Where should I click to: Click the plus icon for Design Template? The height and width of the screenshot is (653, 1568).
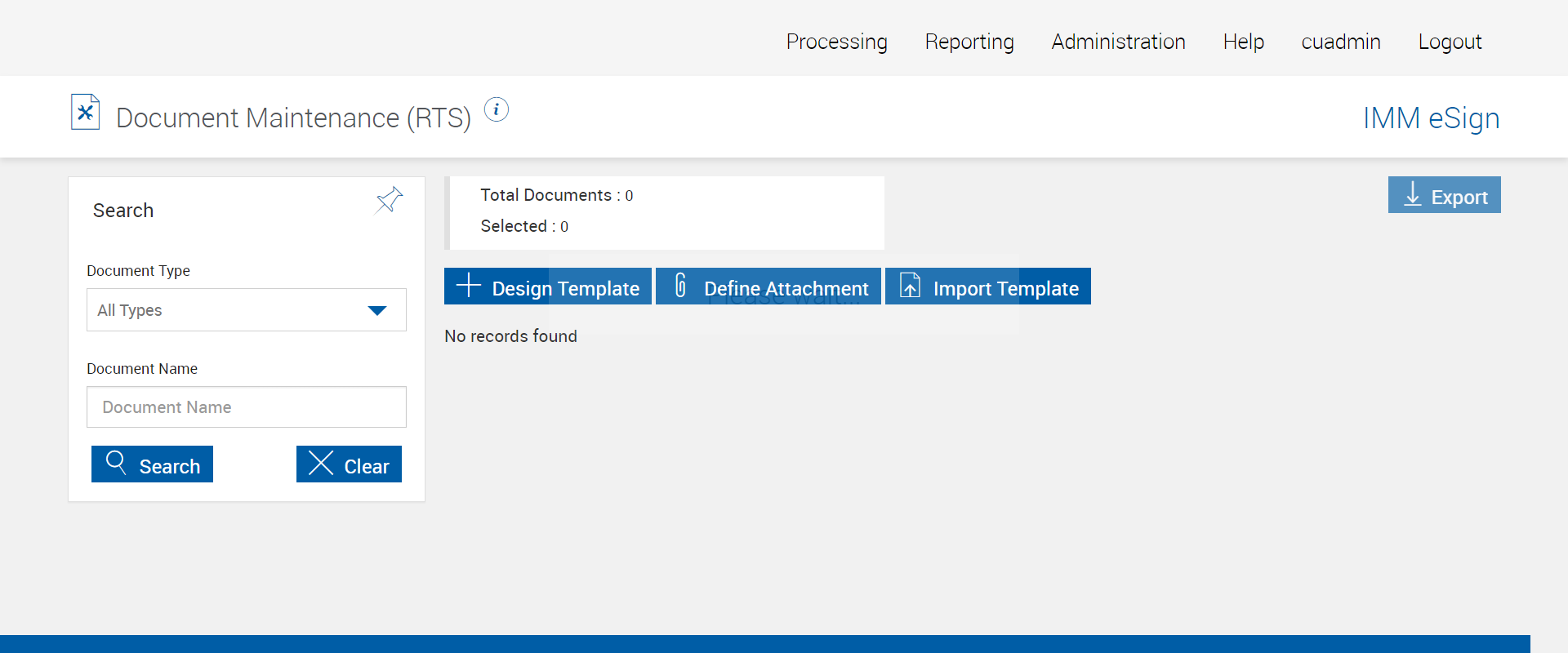click(x=468, y=286)
